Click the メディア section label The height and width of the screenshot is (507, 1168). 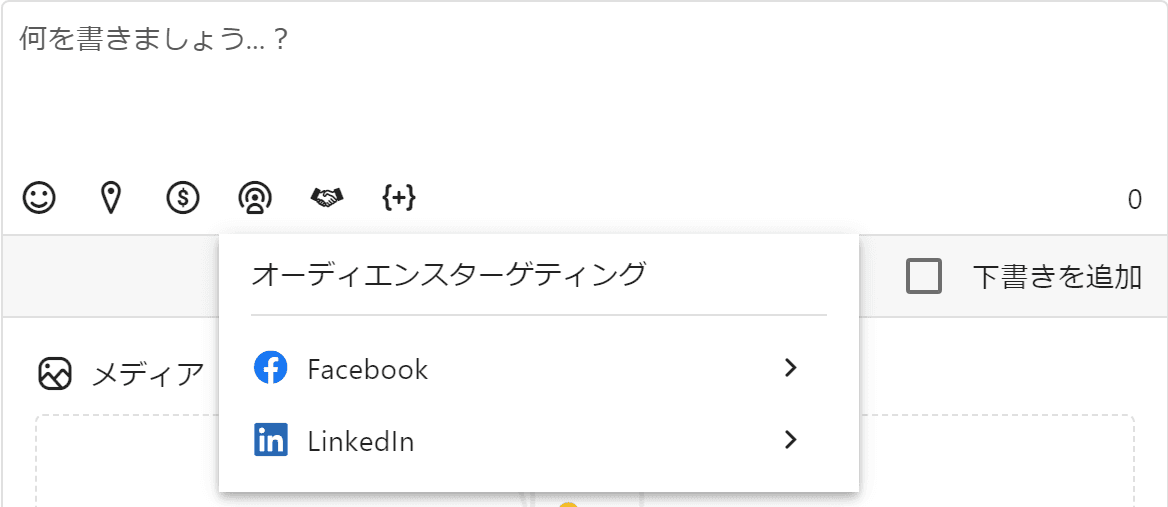tap(148, 375)
